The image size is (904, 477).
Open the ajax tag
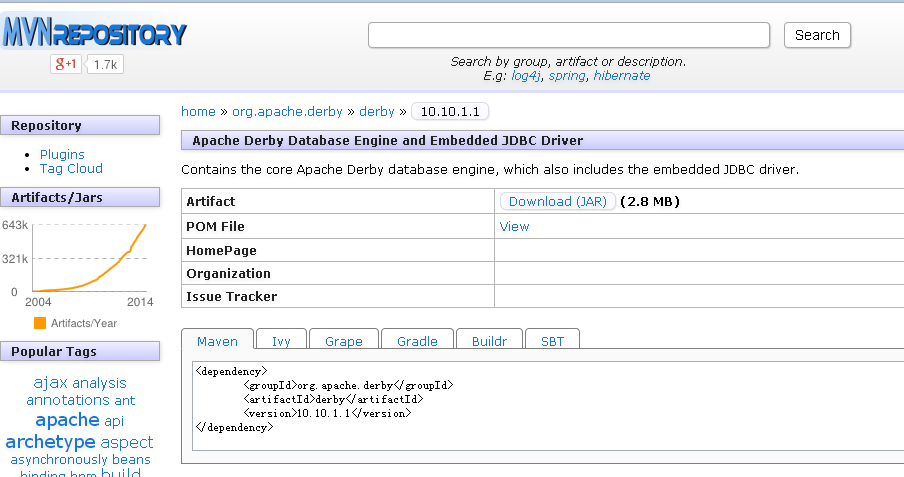pyautogui.click(x=51, y=382)
